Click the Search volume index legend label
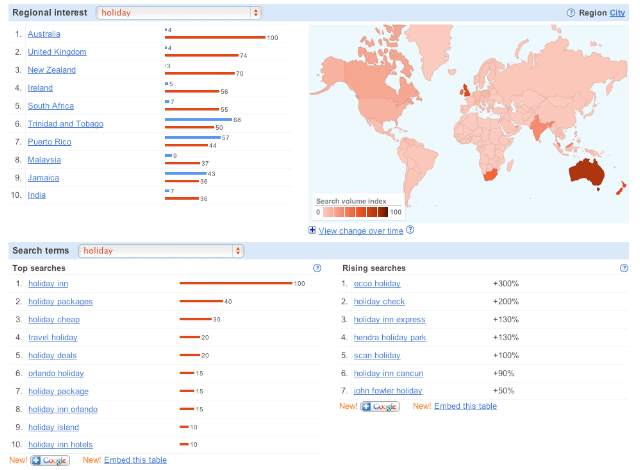 click(351, 202)
